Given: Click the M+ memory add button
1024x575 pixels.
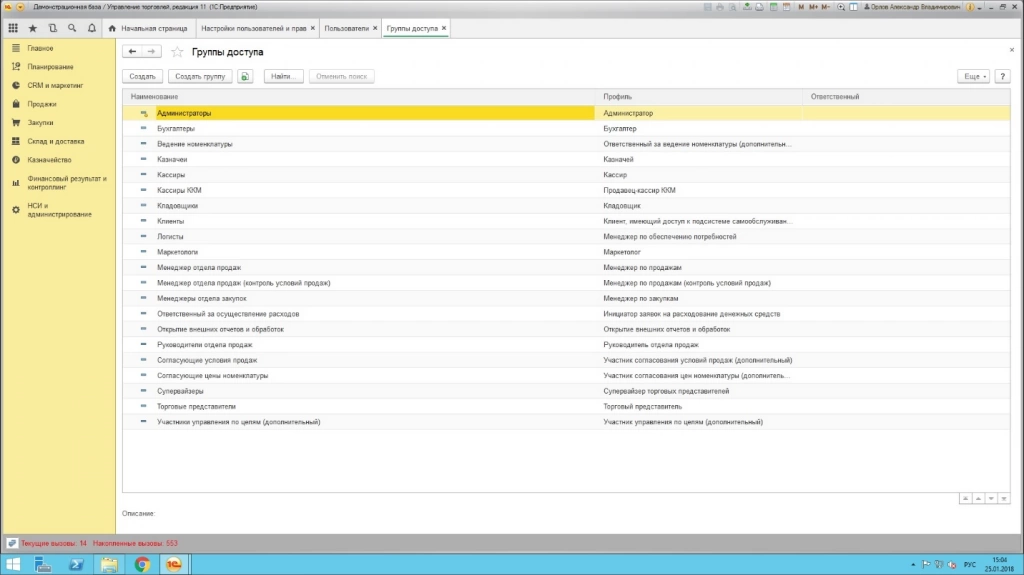Looking at the screenshot, I should point(813,7).
